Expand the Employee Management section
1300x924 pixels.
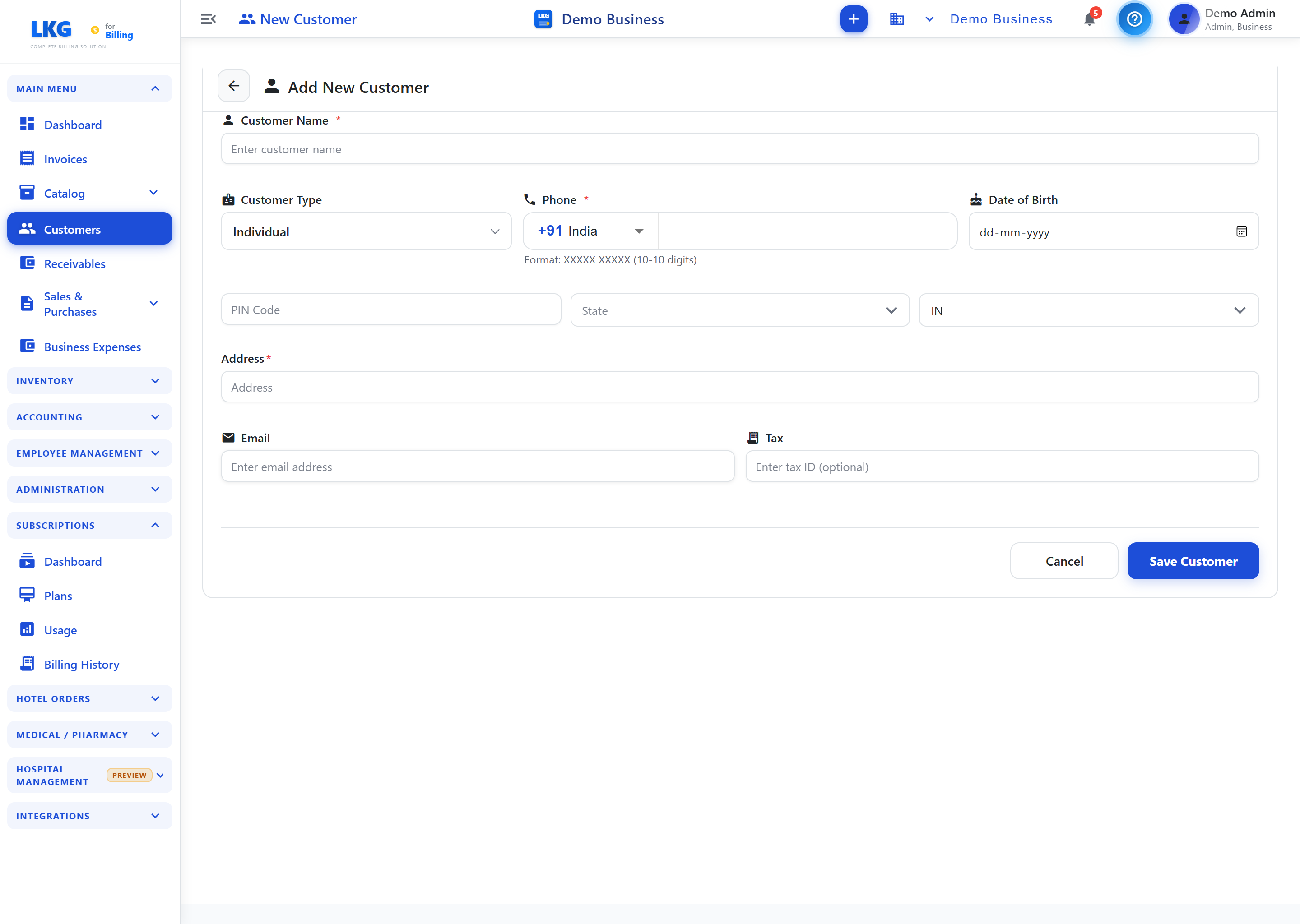click(x=89, y=453)
